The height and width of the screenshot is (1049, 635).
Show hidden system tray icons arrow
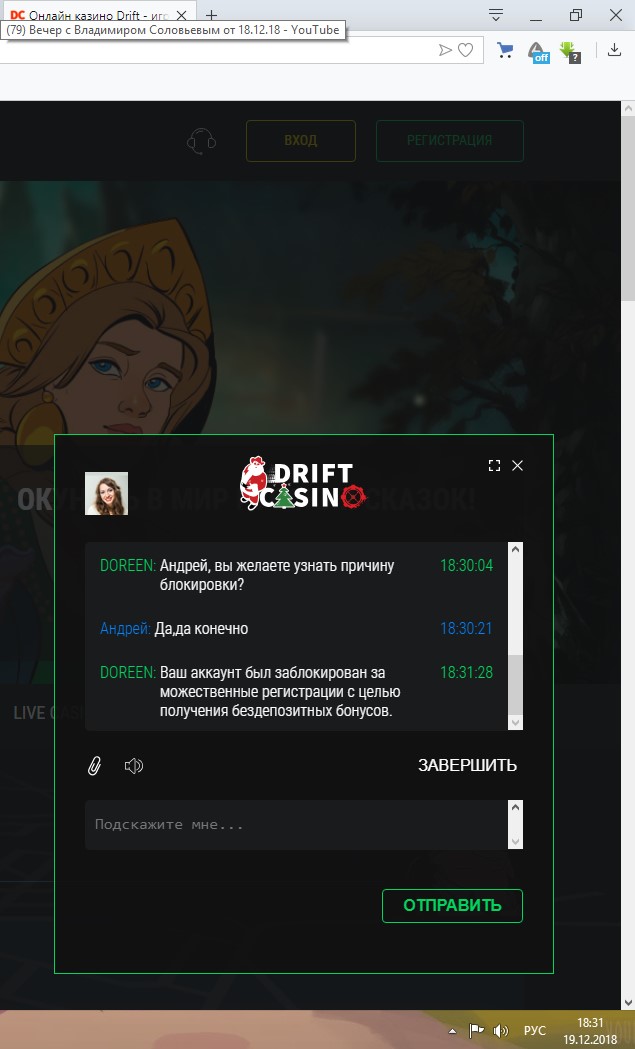click(x=453, y=1031)
